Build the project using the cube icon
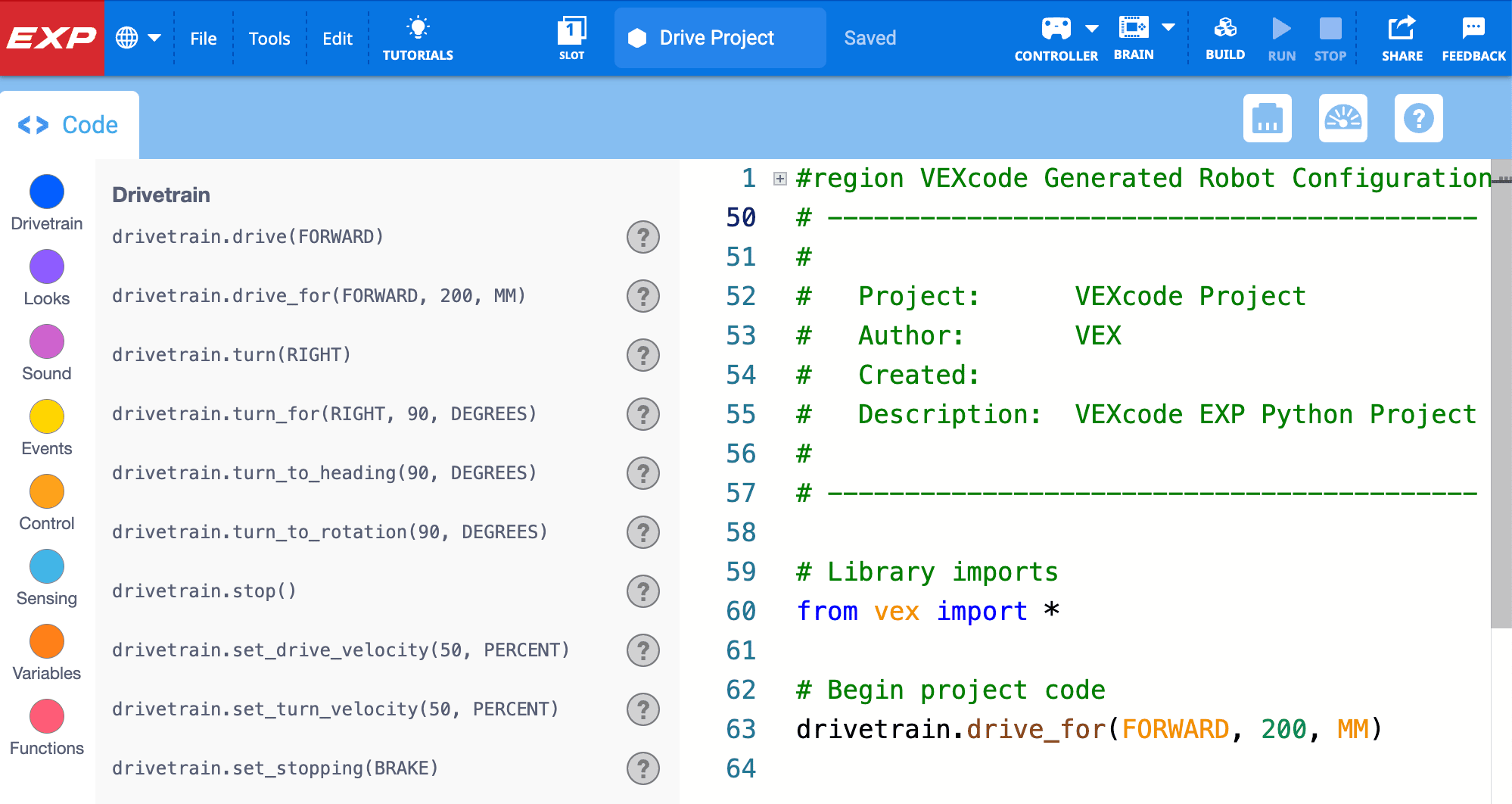The height and width of the screenshot is (804, 1512). pos(1225,29)
